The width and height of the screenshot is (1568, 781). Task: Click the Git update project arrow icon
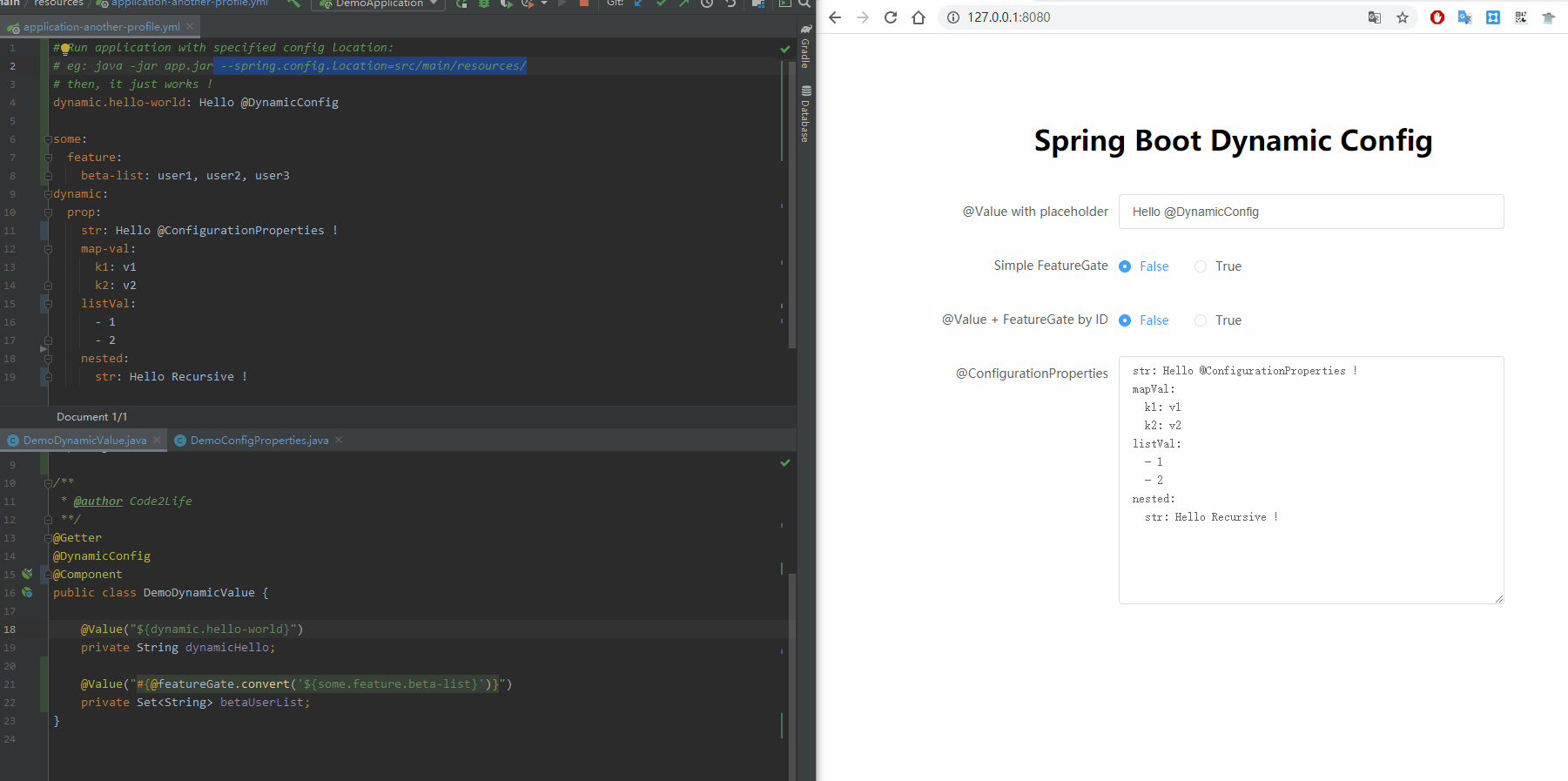(x=638, y=3)
